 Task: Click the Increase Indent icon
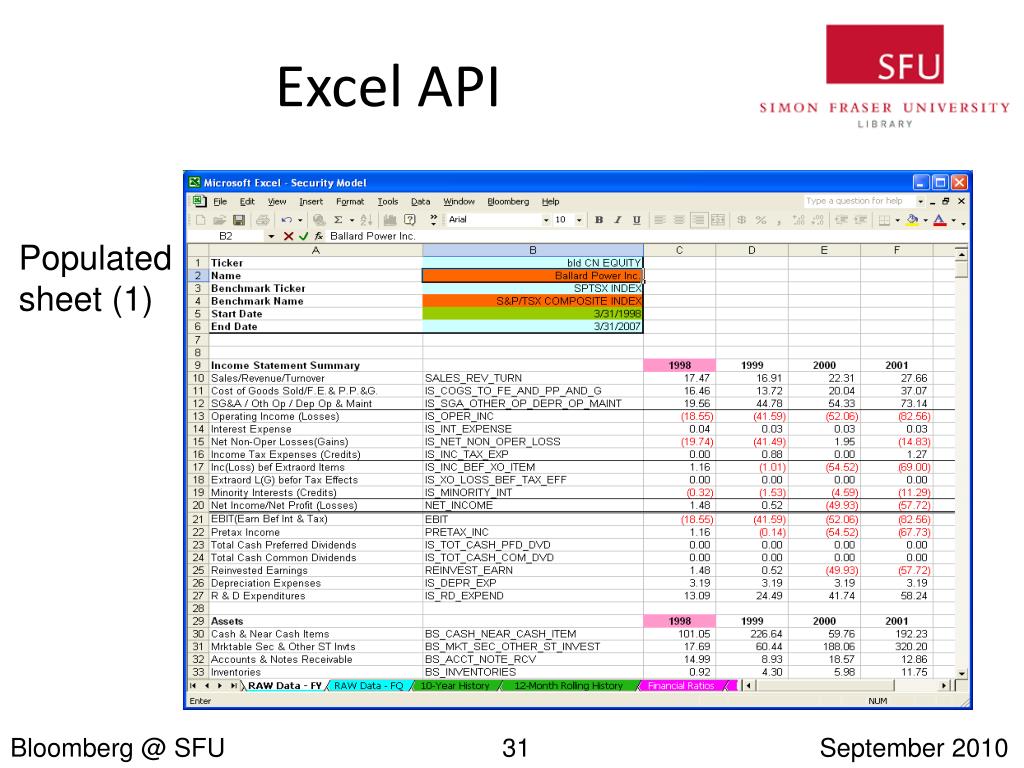[x=860, y=220]
